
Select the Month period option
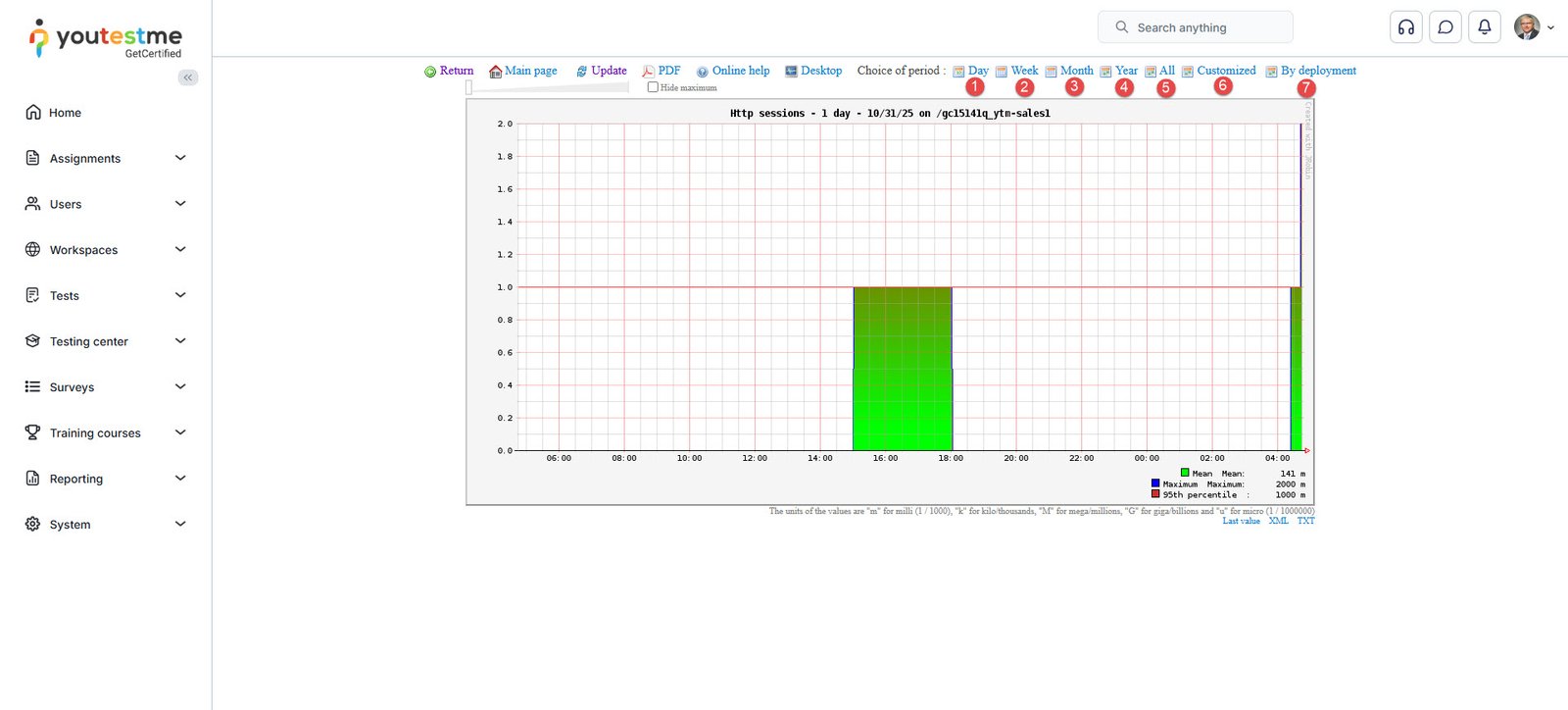[x=1076, y=71]
